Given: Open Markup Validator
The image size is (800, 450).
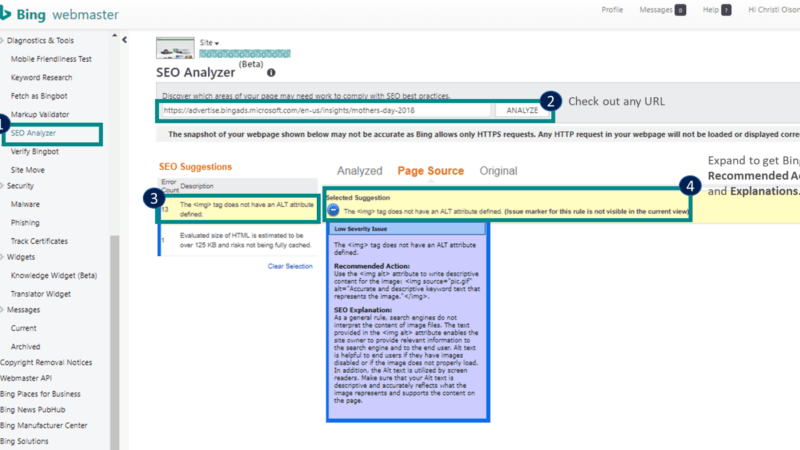Looking at the screenshot, I should pos(40,114).
